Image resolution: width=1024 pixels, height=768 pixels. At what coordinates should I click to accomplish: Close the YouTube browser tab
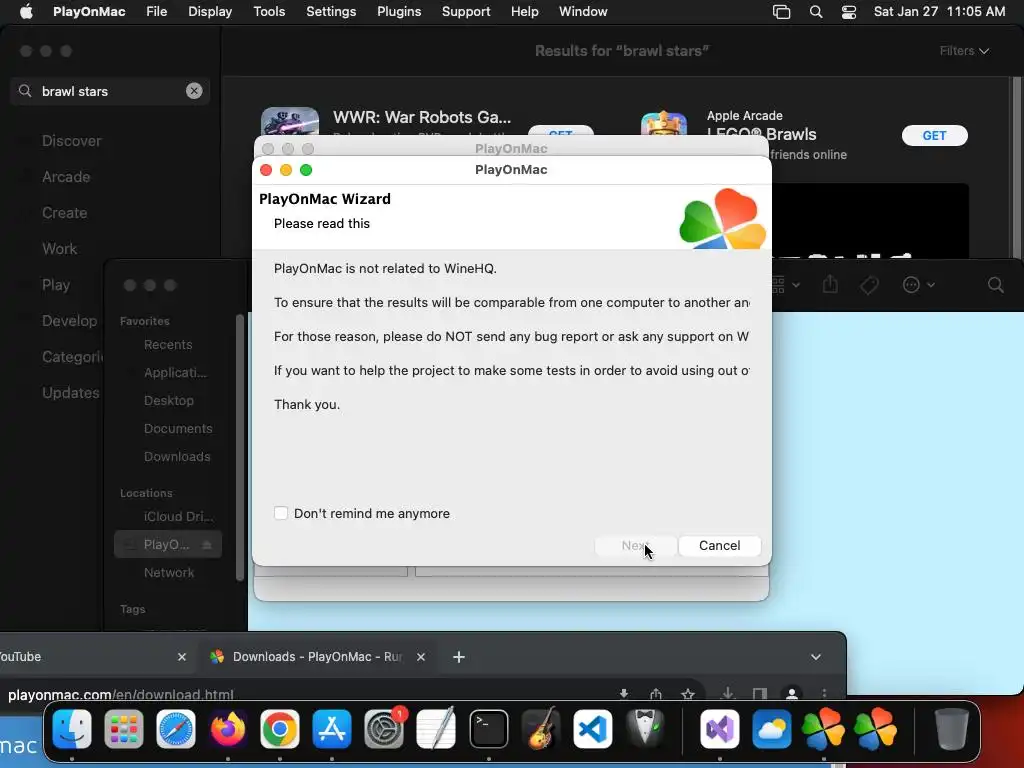pos(182,657)
